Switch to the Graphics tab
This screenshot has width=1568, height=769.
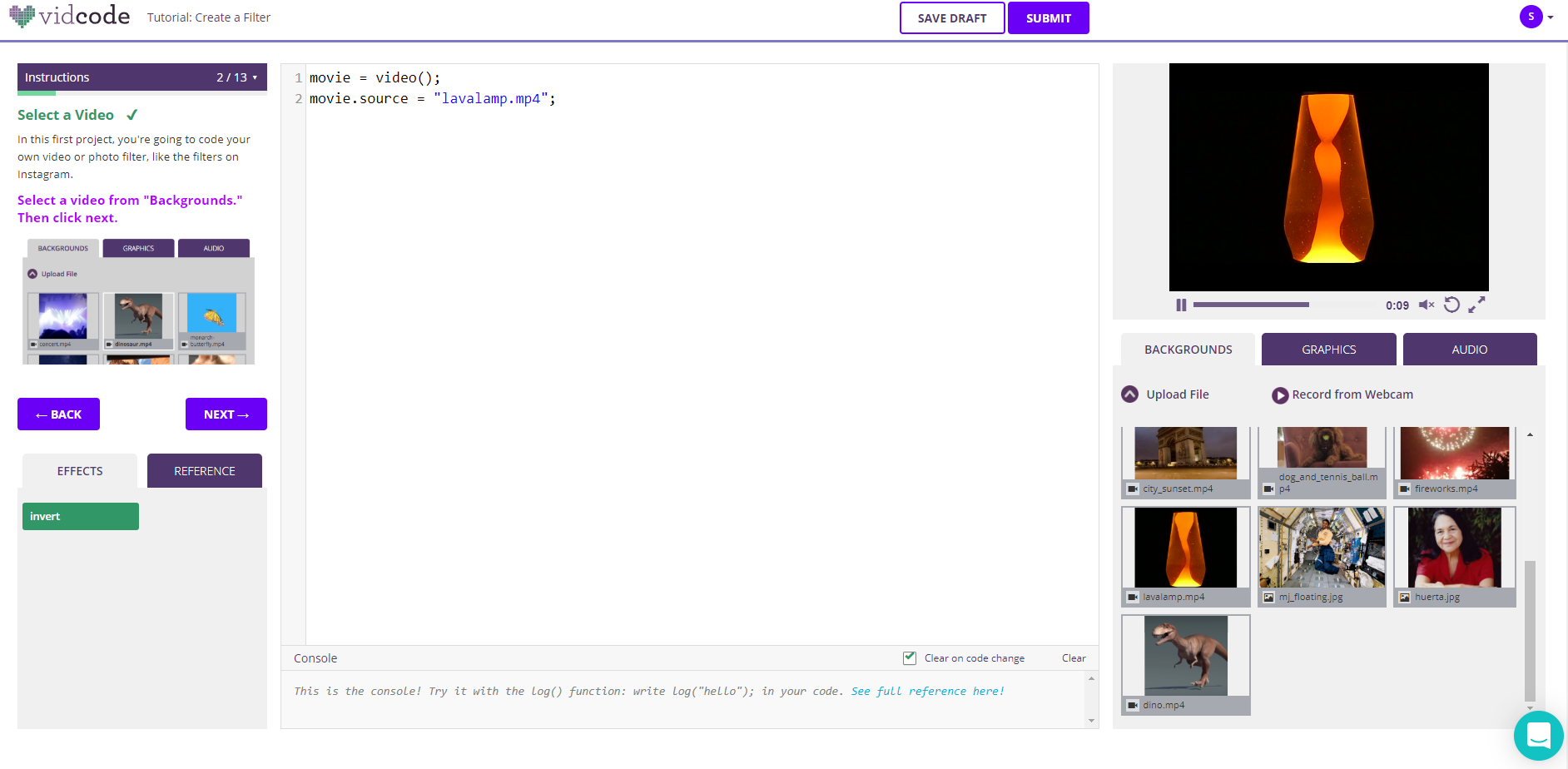[1328, 350]
